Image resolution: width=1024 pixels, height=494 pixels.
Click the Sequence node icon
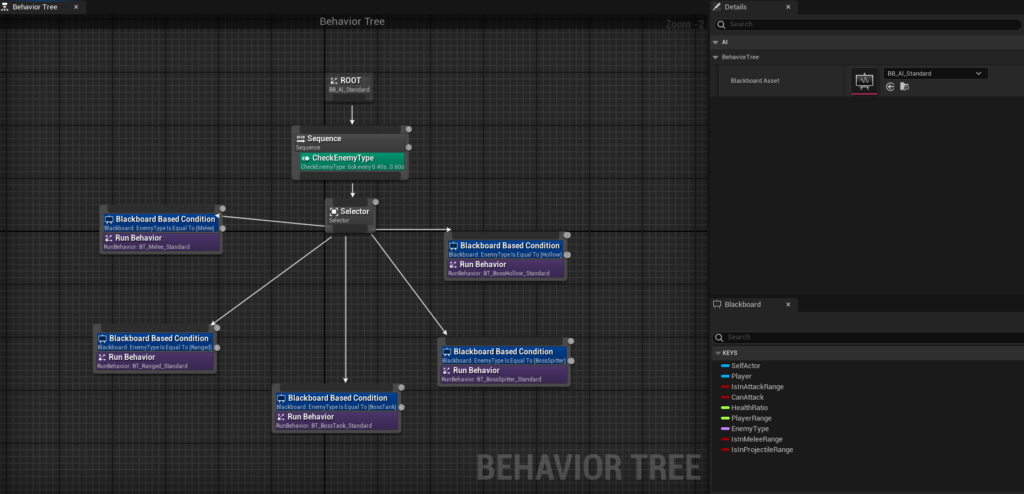click(300, 139)
